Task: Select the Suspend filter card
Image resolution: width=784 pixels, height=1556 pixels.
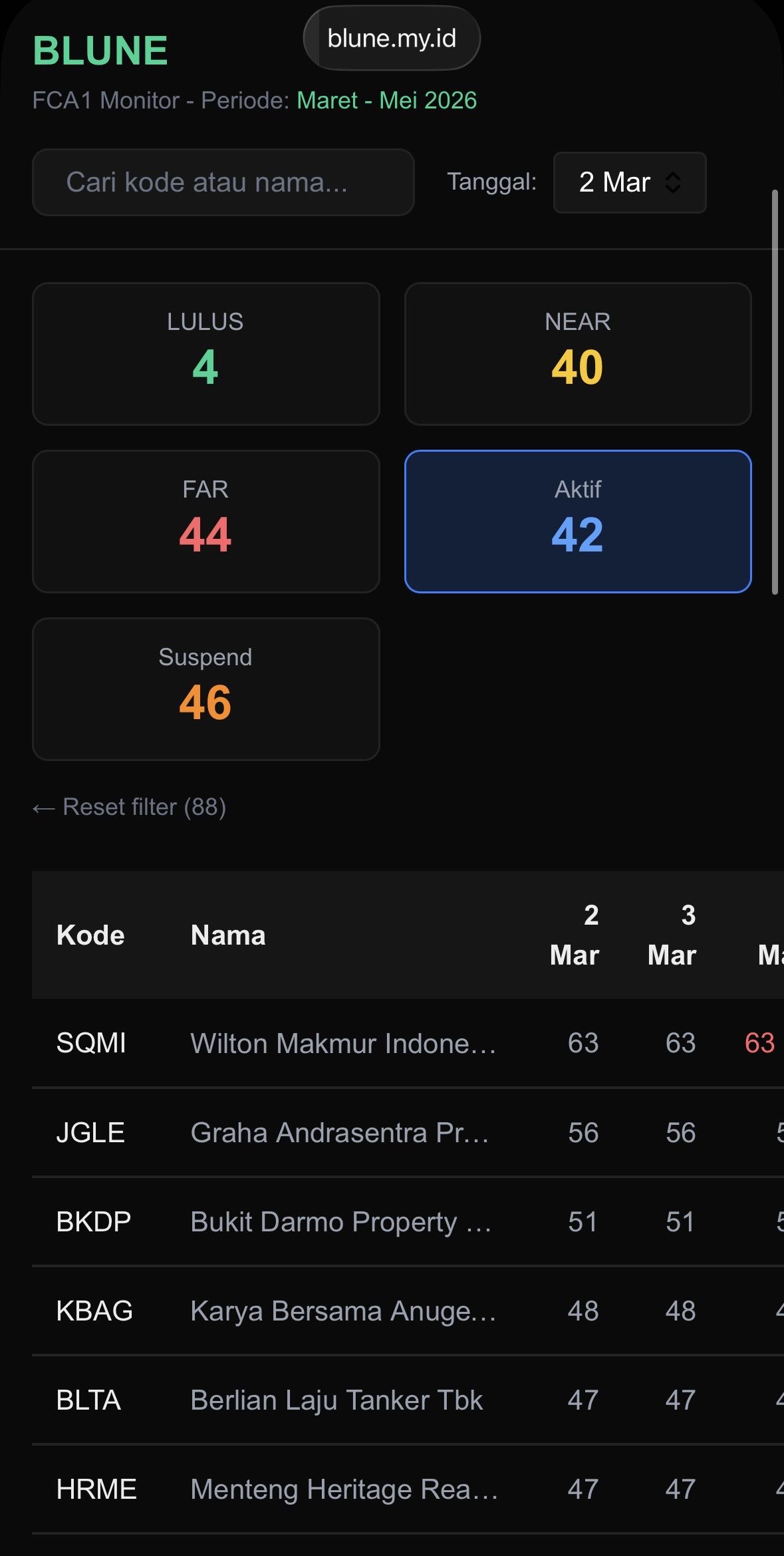Action: [205, 689]
